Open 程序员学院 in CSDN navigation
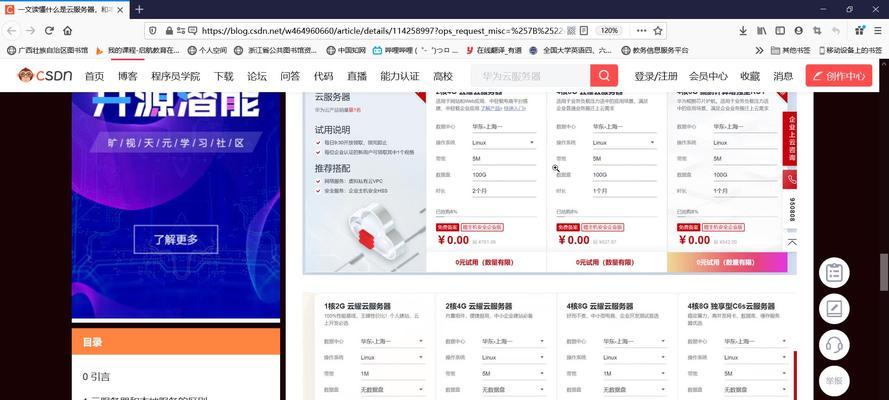889x400 pixels. click(x=176, y=76)
